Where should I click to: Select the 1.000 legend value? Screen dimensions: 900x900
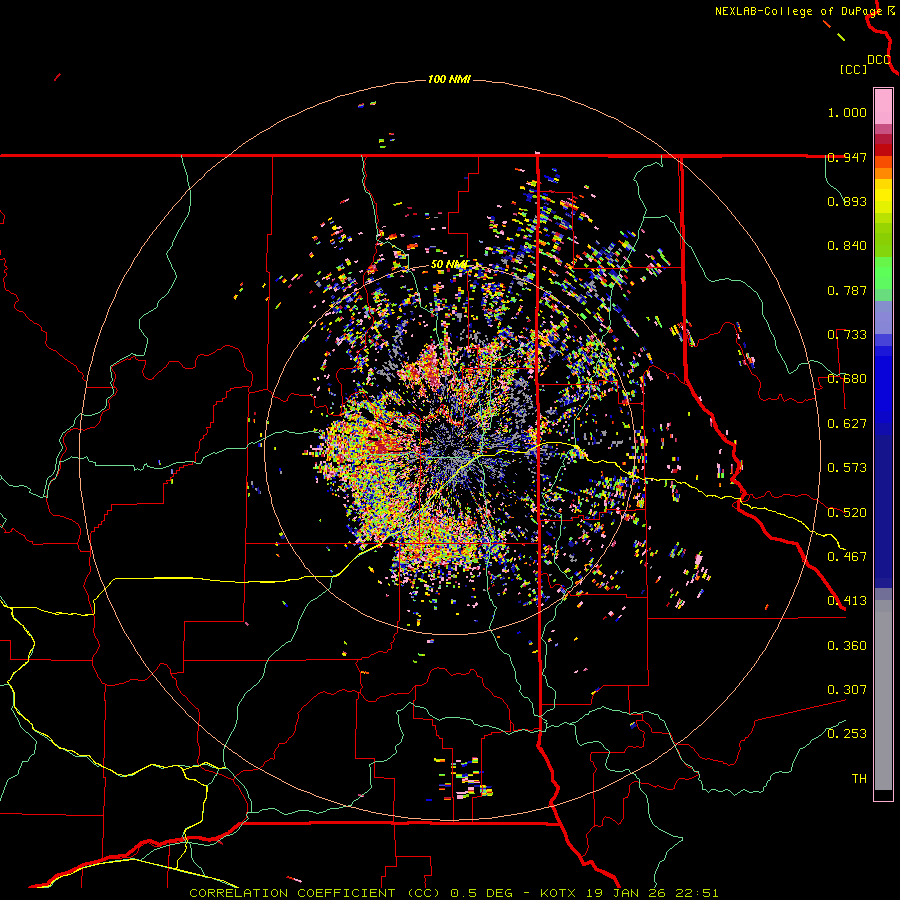[847, 112]
